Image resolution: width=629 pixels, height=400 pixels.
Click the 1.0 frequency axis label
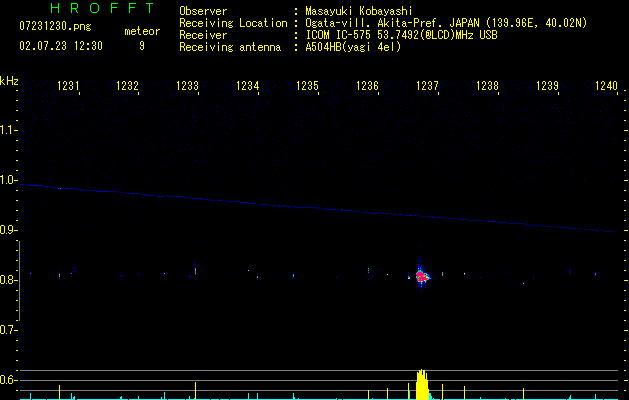click(9, 180)
